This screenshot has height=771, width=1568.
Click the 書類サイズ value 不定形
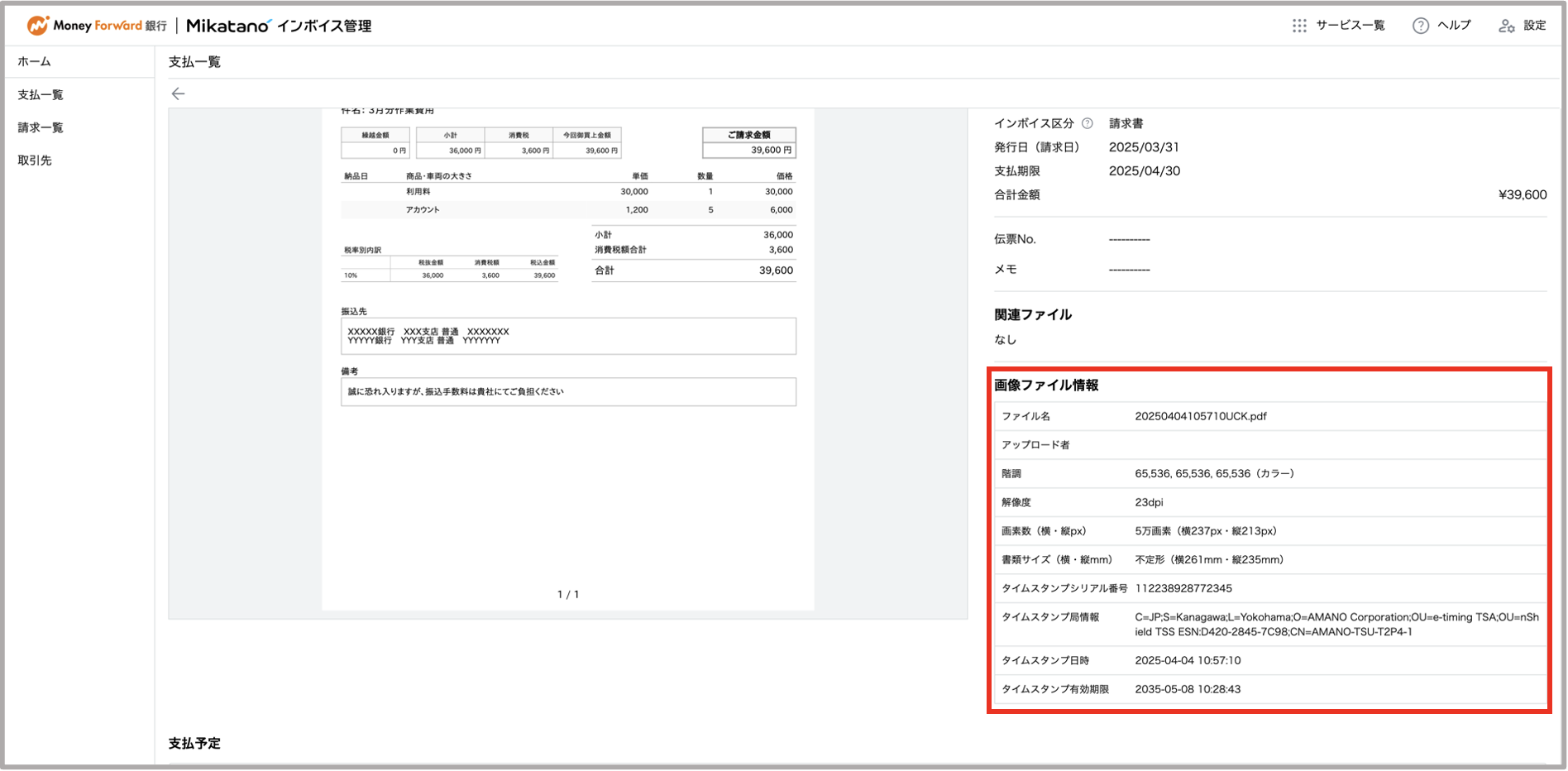(x=1209, y=560)
